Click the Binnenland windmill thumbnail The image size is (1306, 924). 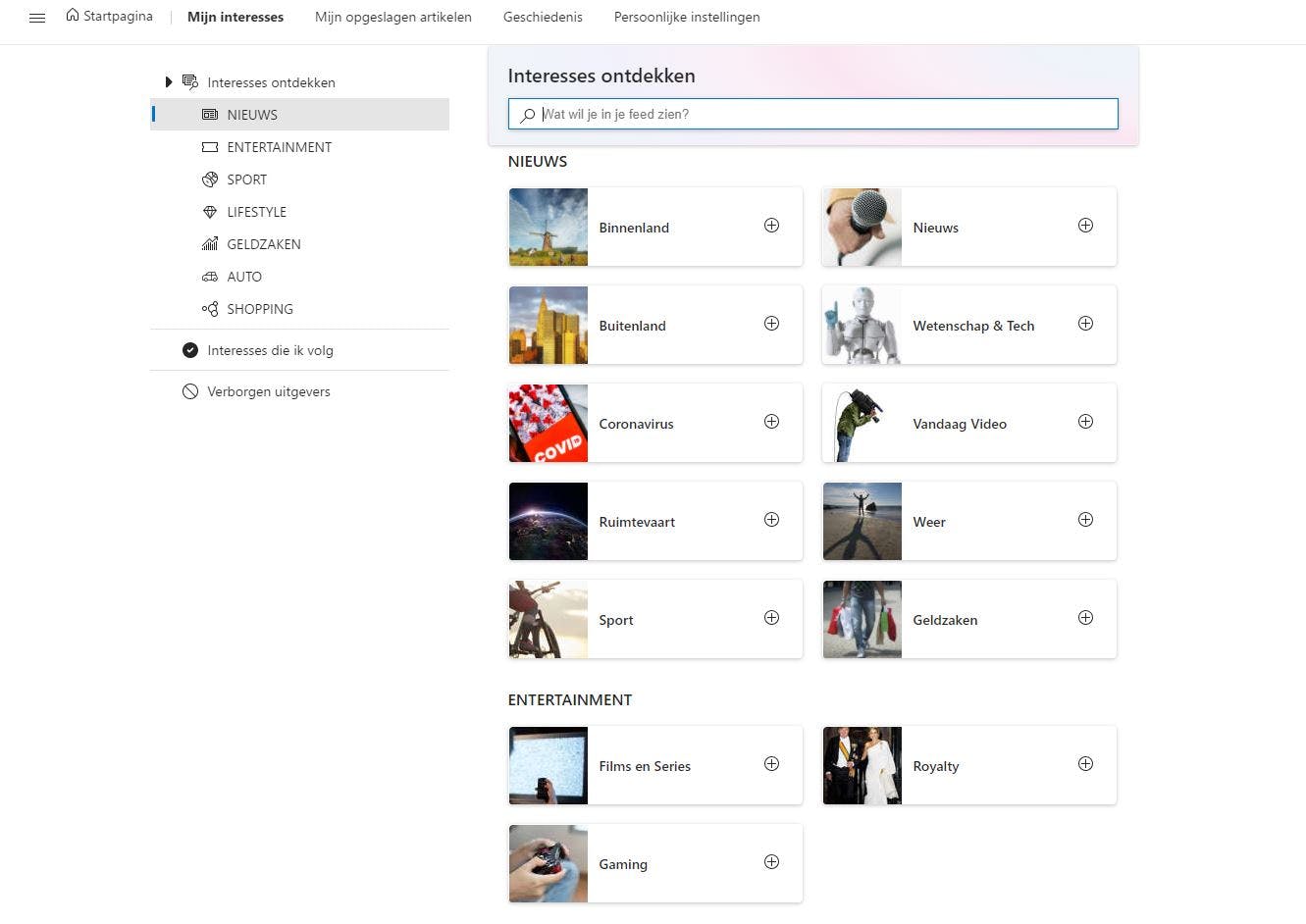coord(549,227)
